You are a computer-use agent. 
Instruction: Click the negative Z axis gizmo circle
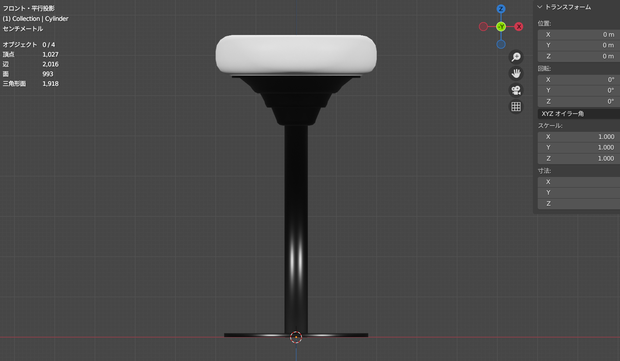[x=501, y=44]
